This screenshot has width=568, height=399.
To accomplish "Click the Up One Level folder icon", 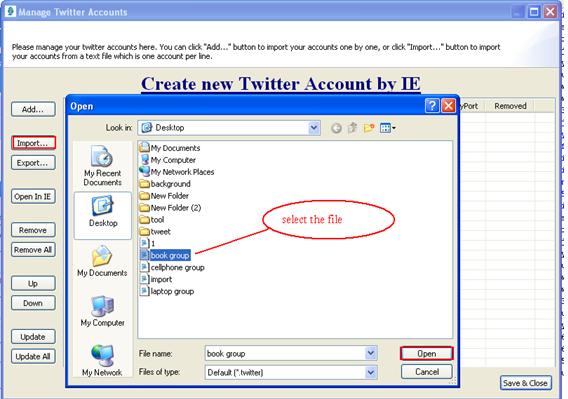I will (352, 128).
